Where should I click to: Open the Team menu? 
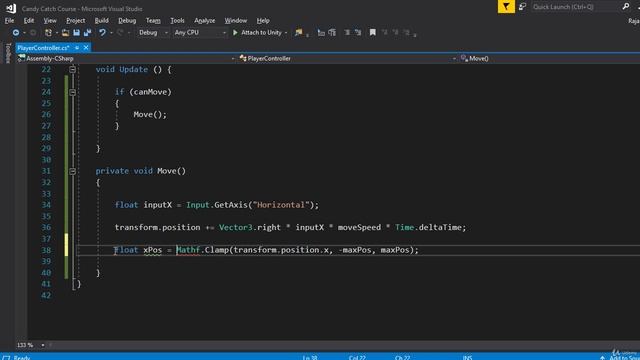[x=153, y=20]
